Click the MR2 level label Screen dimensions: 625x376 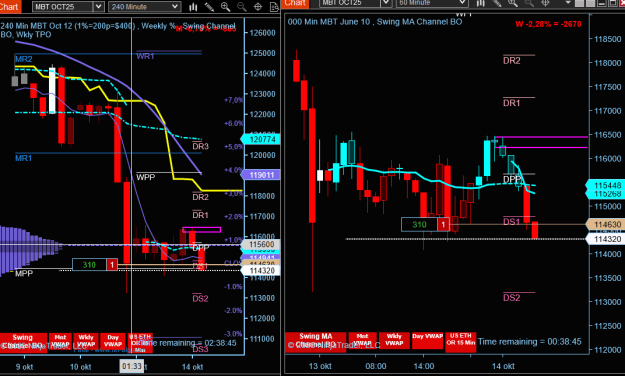(24, 59)
